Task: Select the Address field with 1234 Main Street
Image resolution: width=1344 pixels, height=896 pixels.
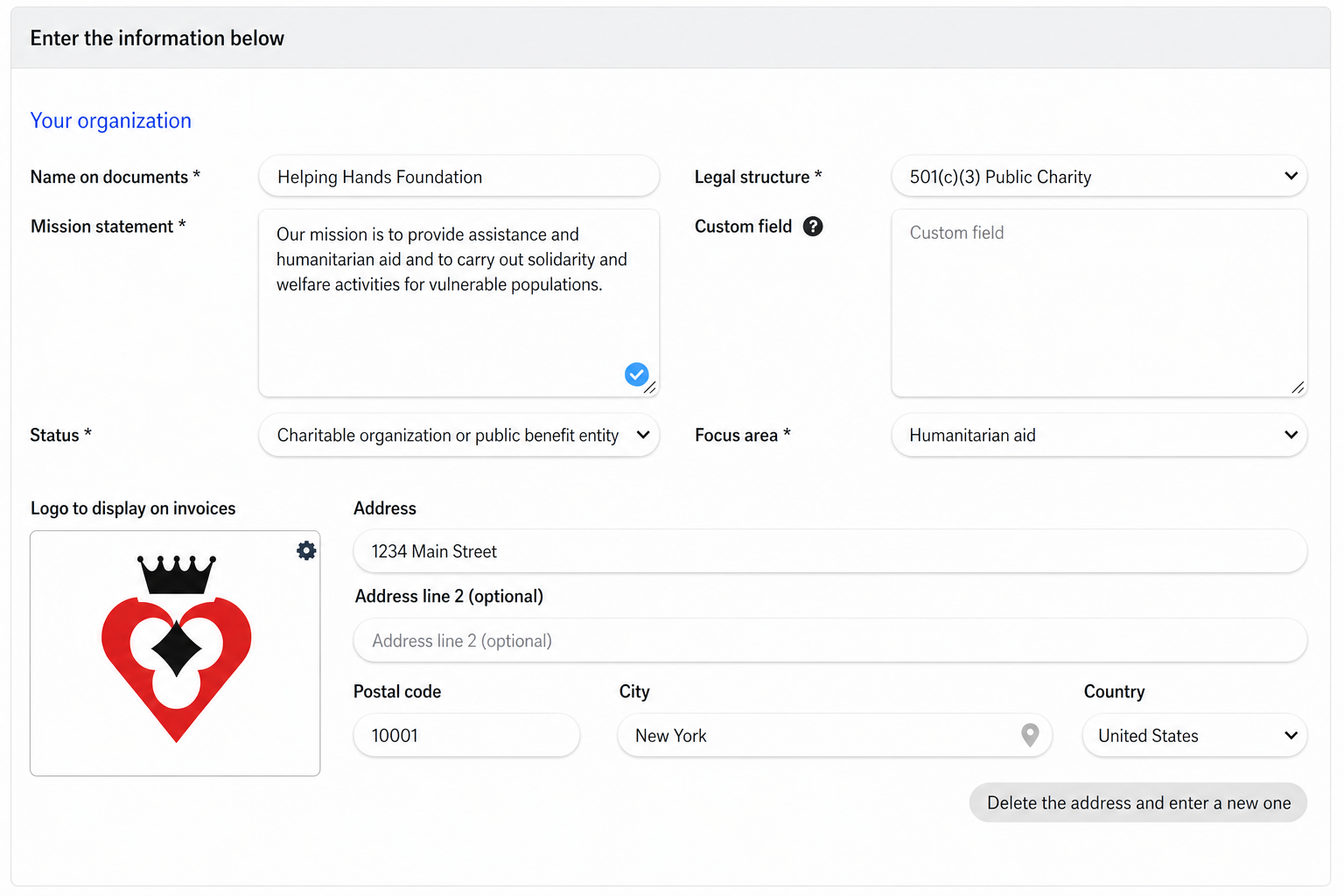Action: pos(830,551)
